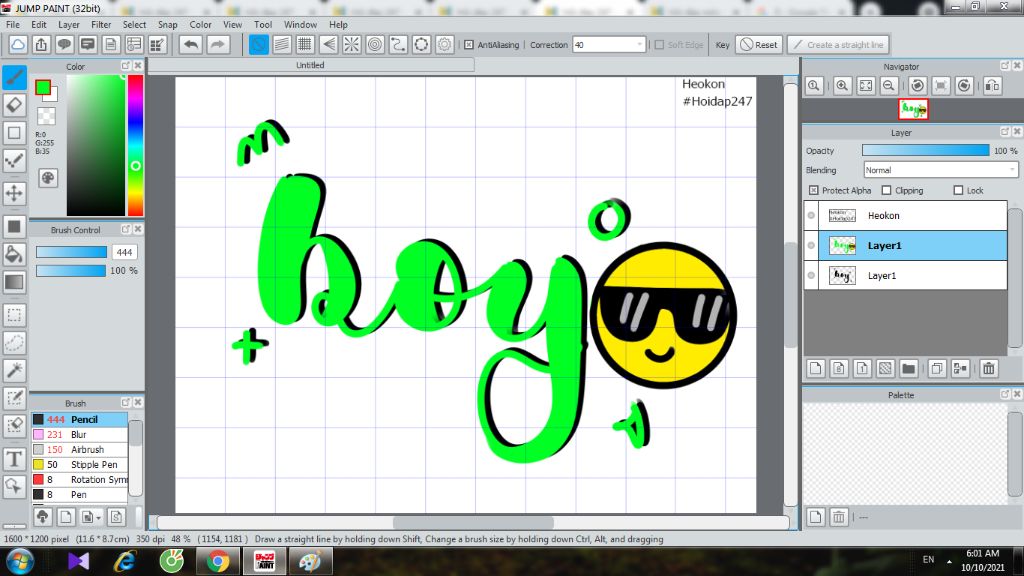Screen dimensions: 1024x576
Task: Toggle the Protect Alpha checkbox
Action: pos(814,191)
